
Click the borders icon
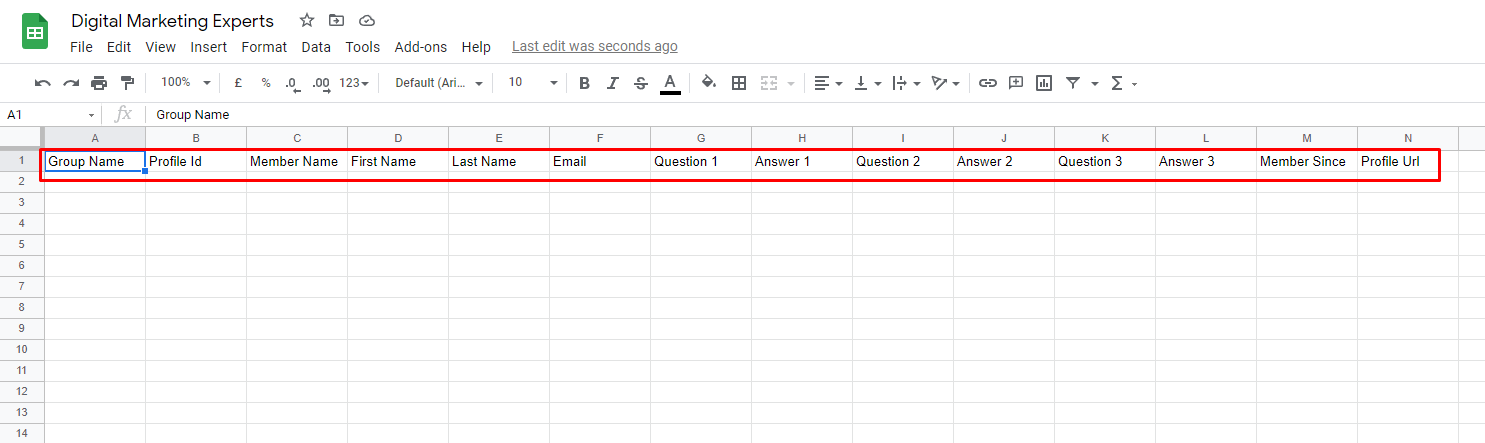coord(739,83)
